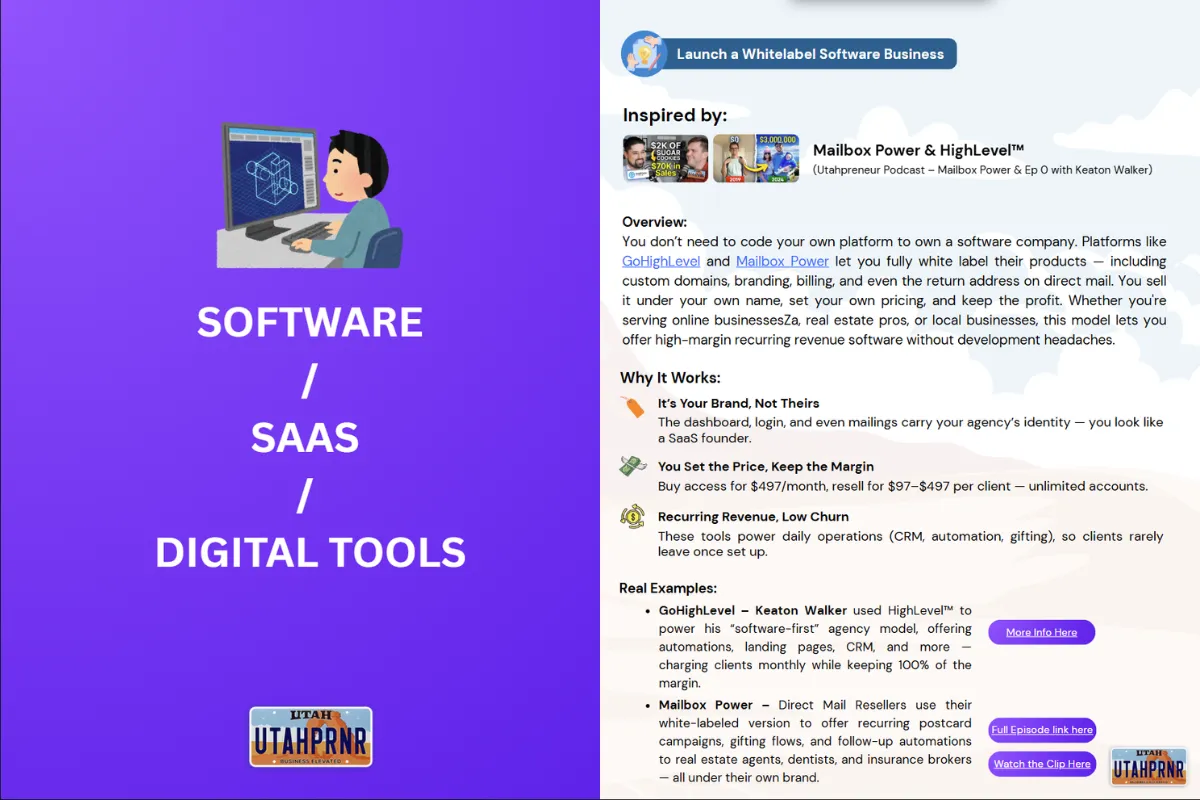Image resolution: width=1200 pixels, height=800 pixels.
Task: Click the Mailbox Power & HighLevel™ title
Action: pos(918,150)
